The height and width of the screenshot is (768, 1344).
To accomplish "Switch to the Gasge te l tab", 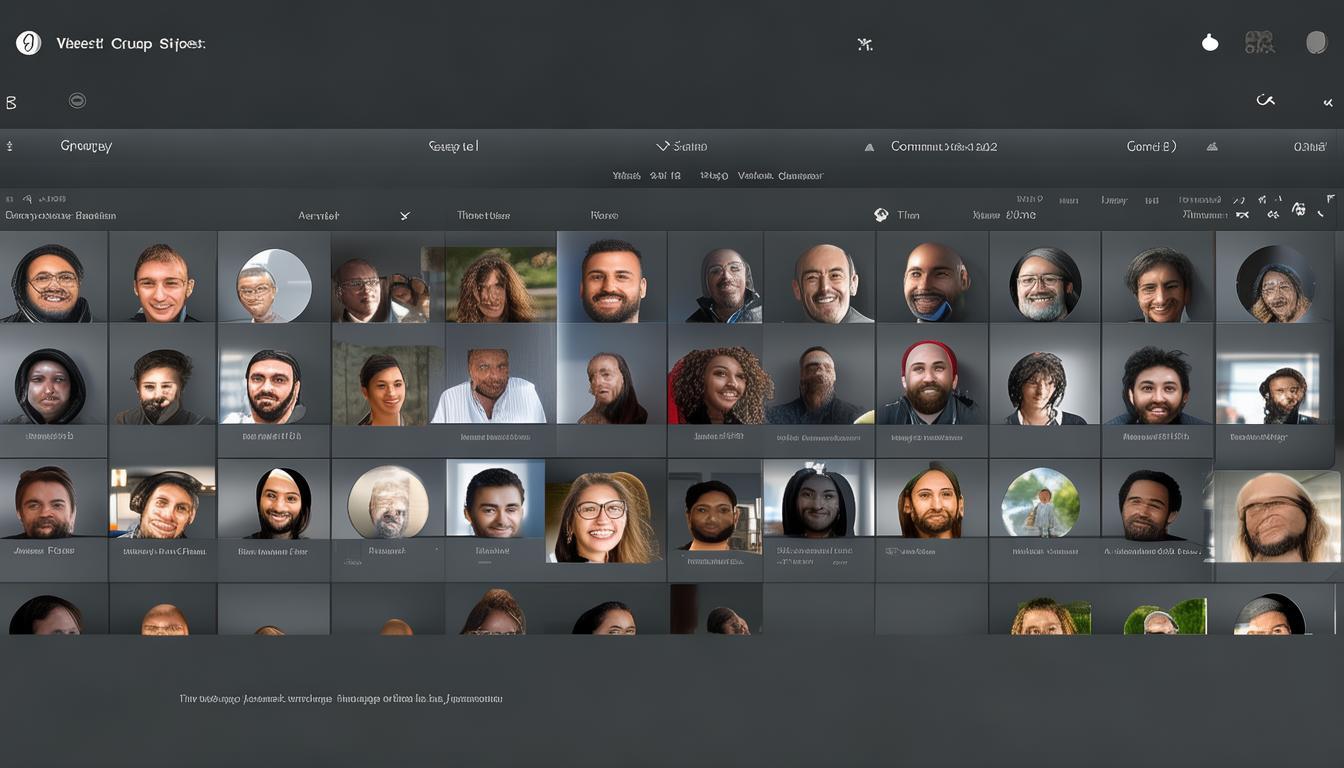I will pyautogui.click(x=453, y=146).
